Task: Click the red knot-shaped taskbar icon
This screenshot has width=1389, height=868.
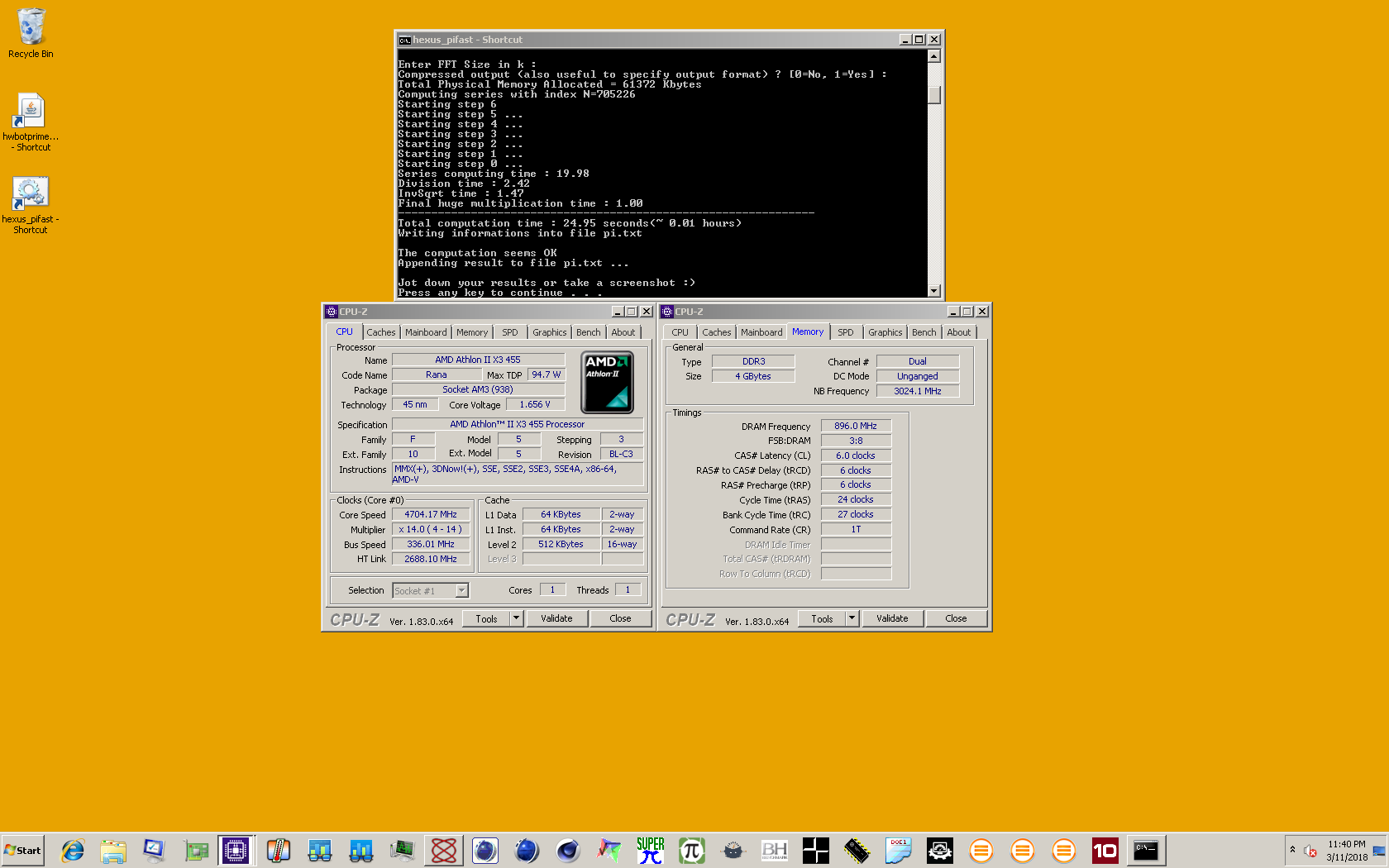Action: (444, 850)
